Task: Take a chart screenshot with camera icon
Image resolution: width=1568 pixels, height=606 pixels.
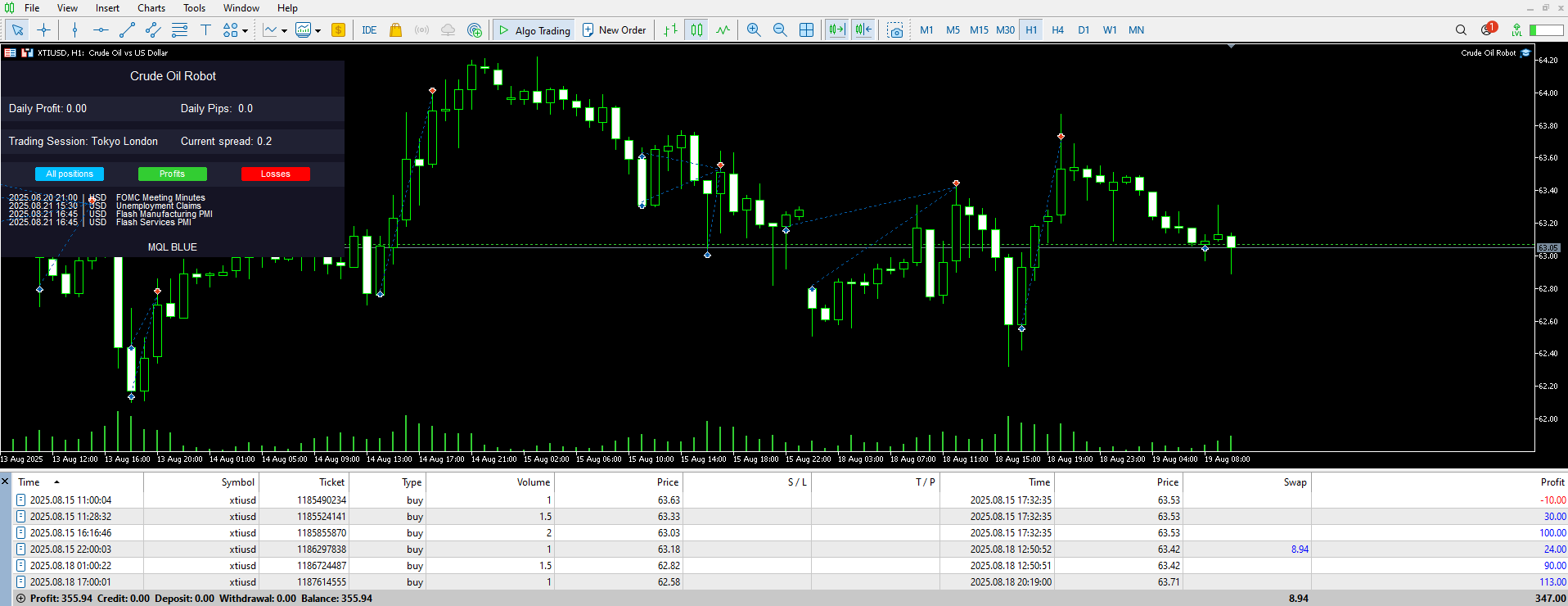Action: (x=895, y=30)
